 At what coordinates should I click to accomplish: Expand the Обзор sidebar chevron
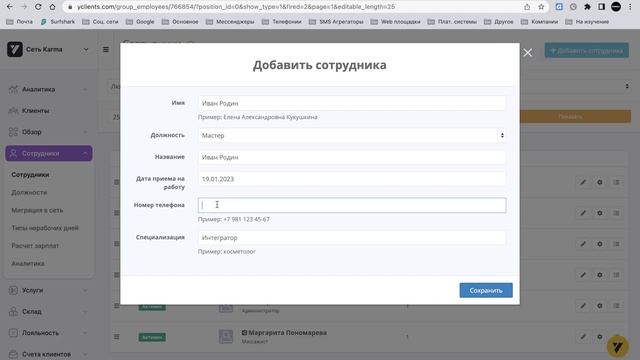pyautogui.click(x=85, y=132)
